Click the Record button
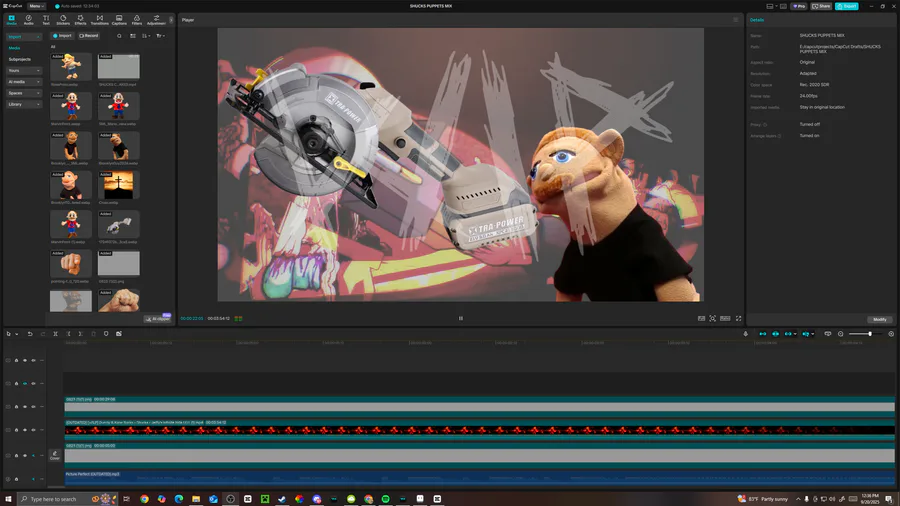 tap(88, 36)
